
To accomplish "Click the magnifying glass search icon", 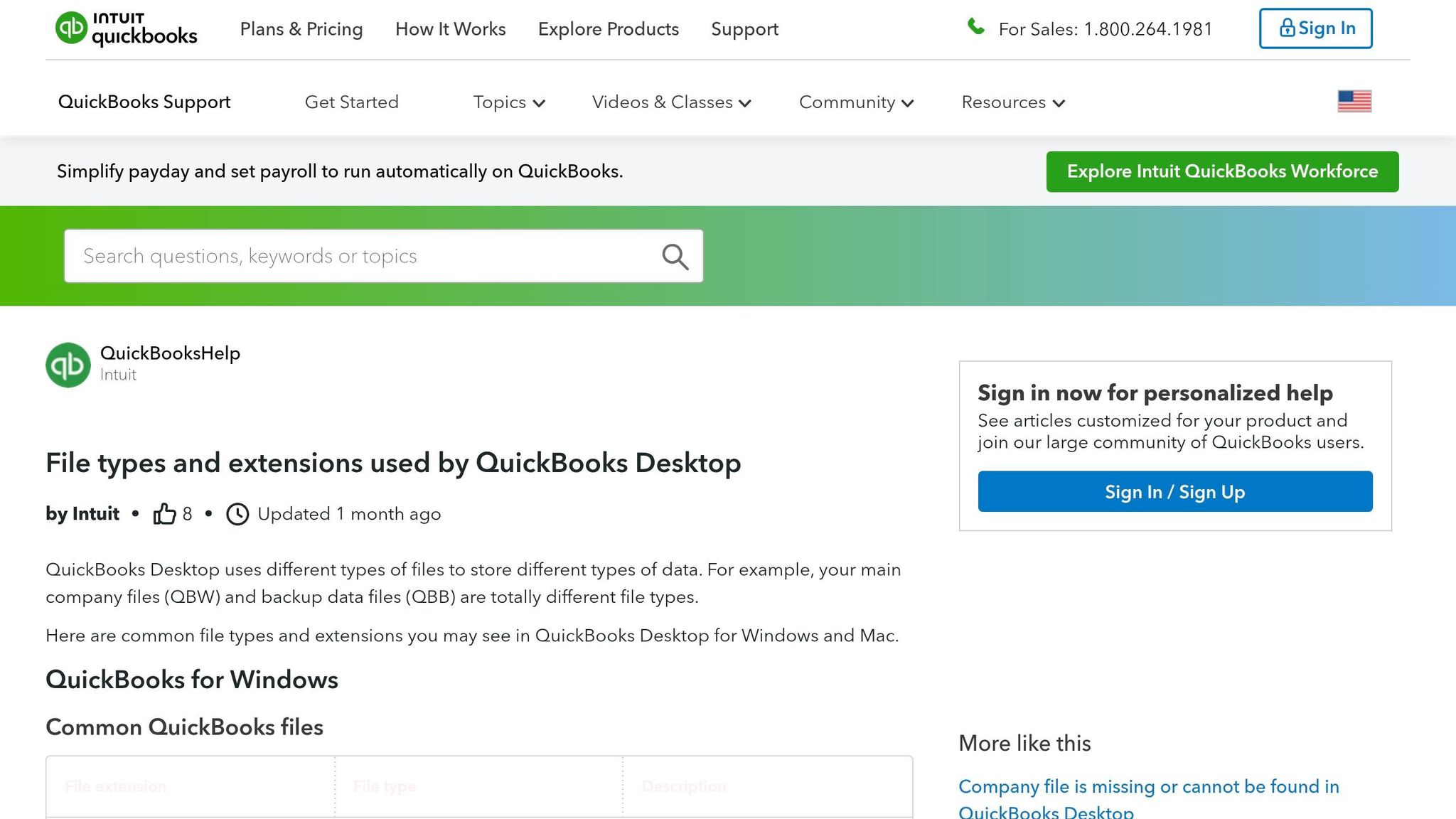I will pyautogui.click(x=675, y=257).
